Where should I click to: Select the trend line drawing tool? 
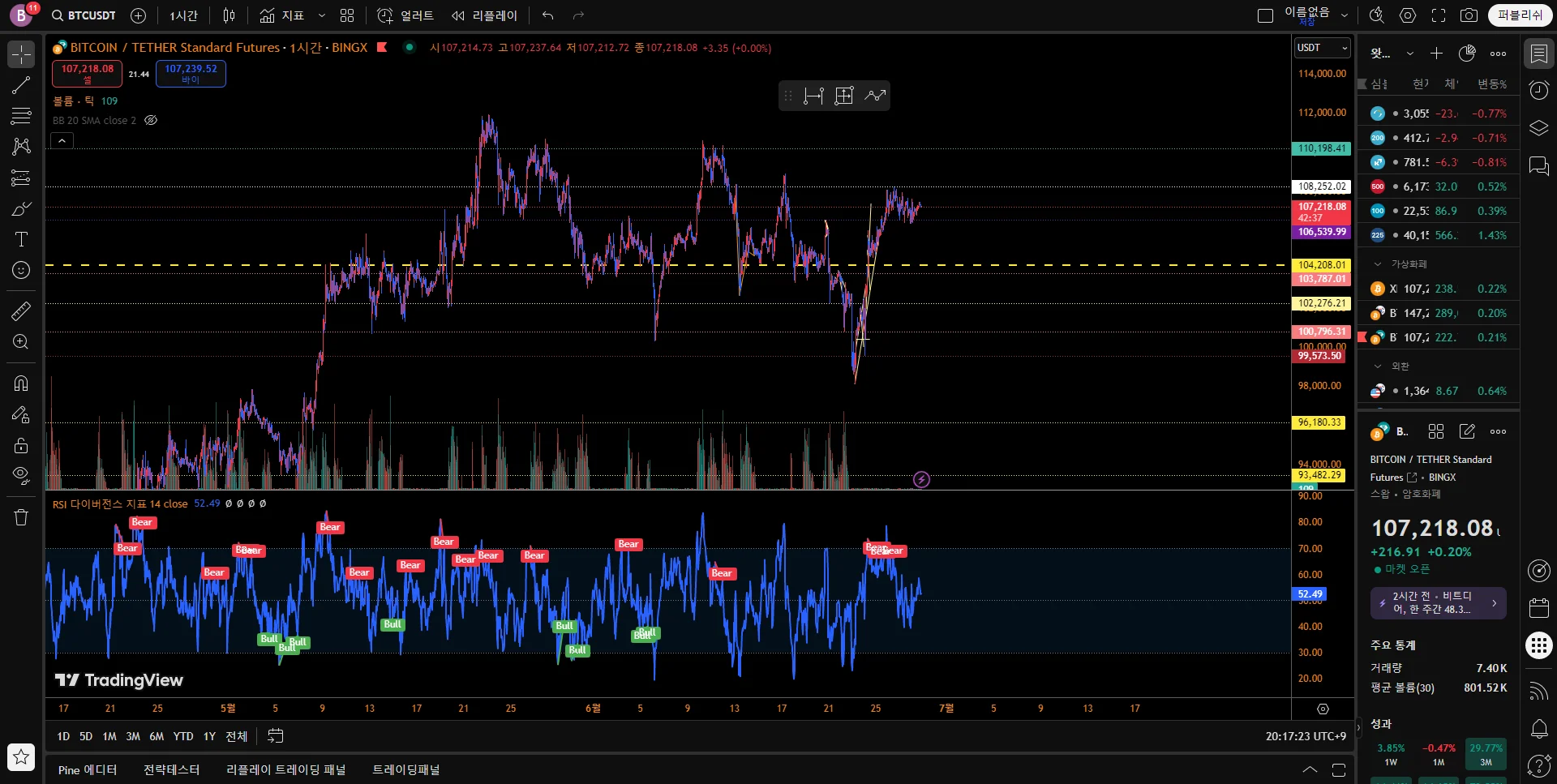[21, 85]
